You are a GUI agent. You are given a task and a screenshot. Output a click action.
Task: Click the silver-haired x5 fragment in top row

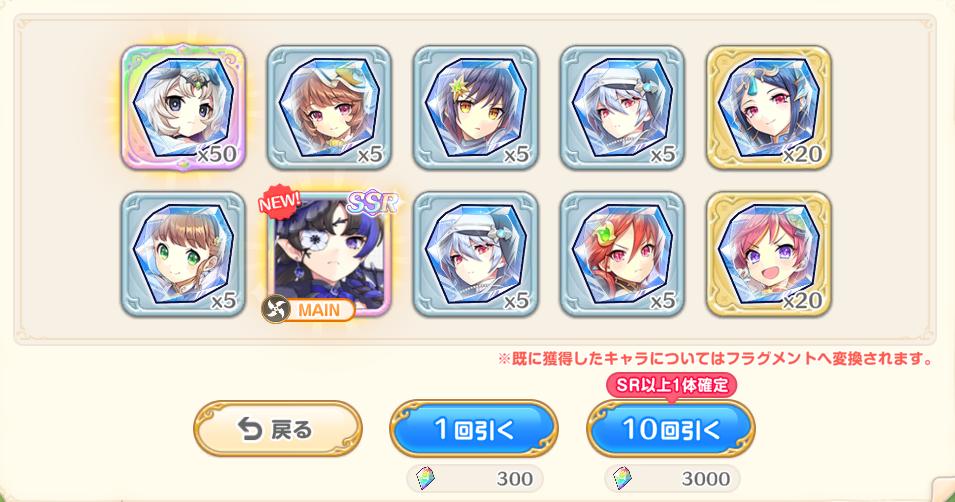pos(622,107)
